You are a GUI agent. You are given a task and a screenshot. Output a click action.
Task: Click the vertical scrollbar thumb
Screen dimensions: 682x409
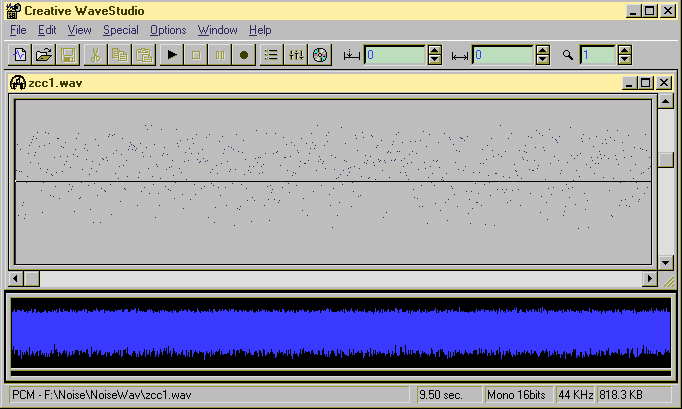point(665,160)
